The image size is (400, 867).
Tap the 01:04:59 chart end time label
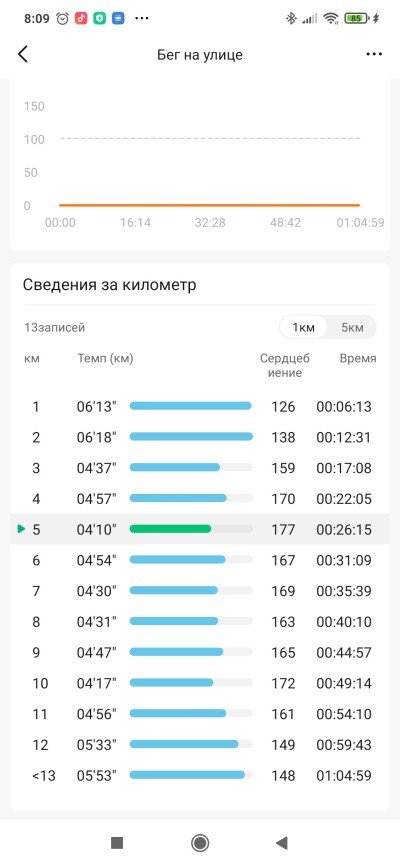click(361, 222)
